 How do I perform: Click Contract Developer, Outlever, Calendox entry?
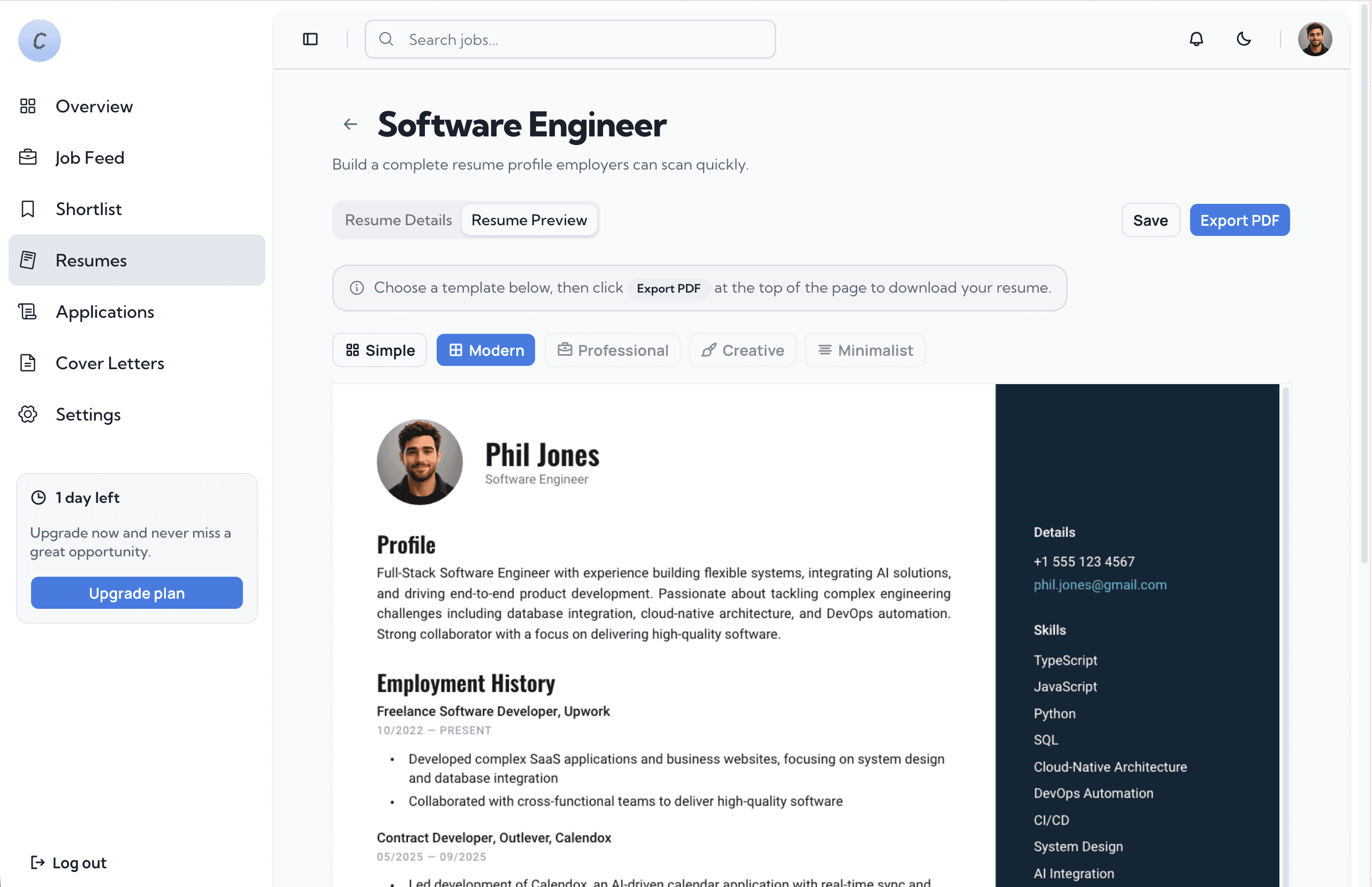493,837
